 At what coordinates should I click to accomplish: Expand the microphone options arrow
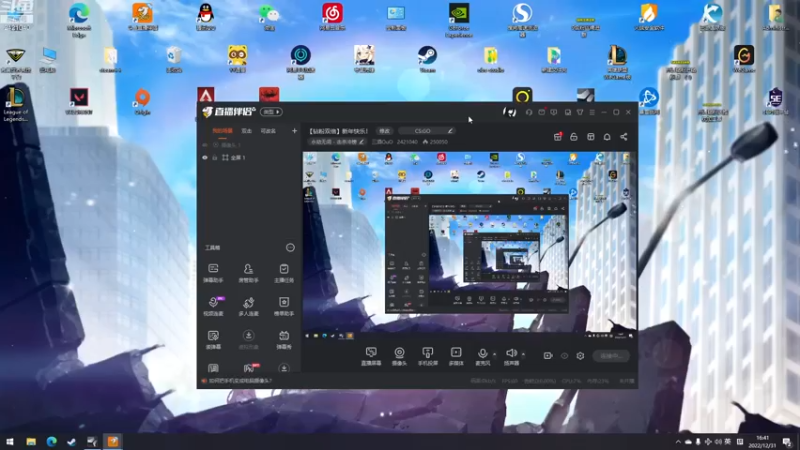[494, 354]
